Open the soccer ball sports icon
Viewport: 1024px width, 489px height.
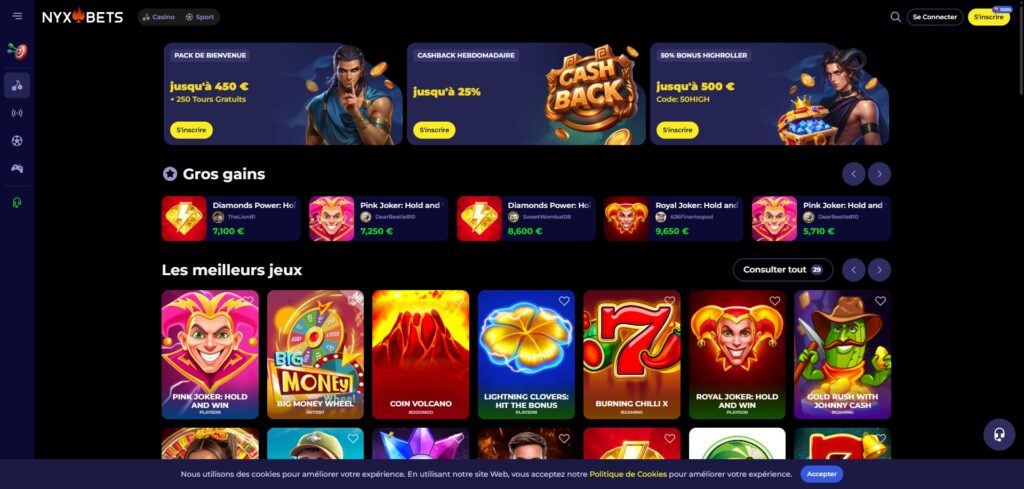(17, 140)
